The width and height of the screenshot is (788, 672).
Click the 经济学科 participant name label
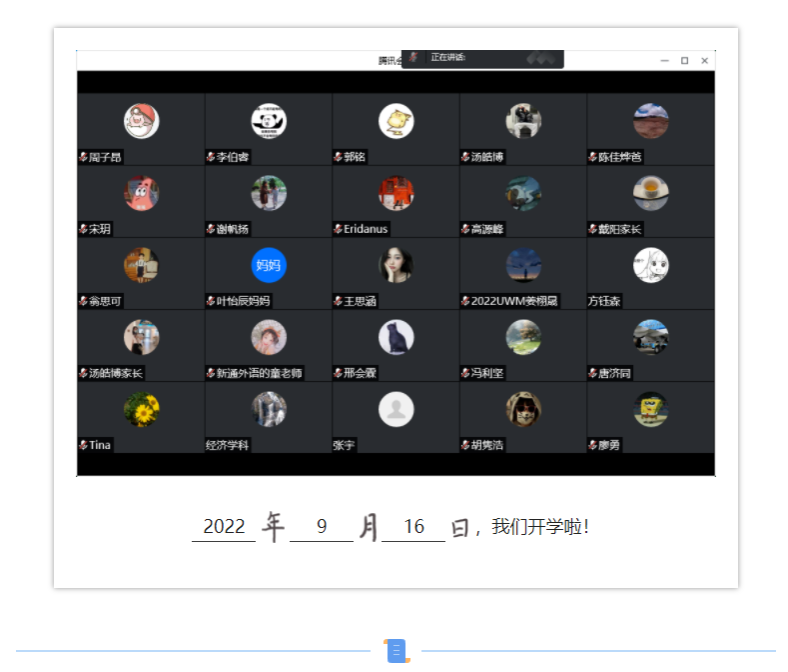coord(227,446)
